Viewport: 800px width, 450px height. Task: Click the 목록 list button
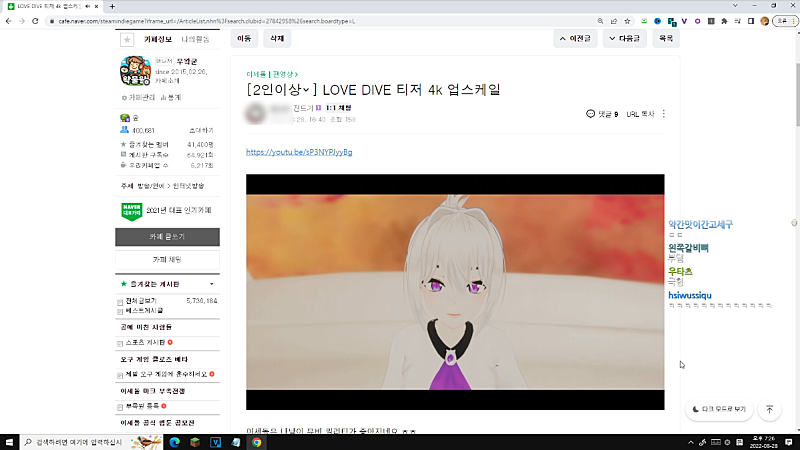point(666,39)
